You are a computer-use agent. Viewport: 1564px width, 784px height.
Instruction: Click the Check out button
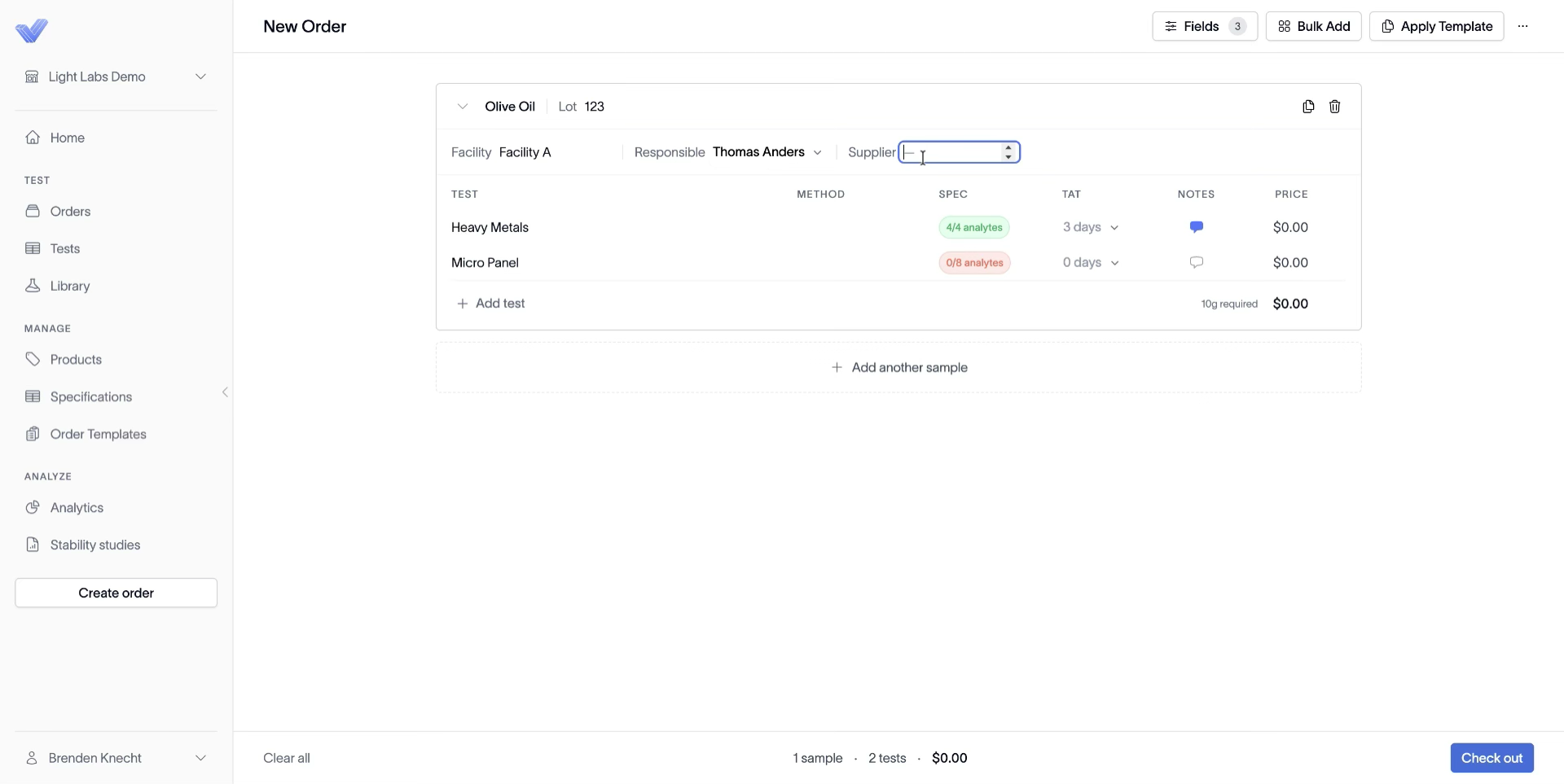pos(1492,758)
